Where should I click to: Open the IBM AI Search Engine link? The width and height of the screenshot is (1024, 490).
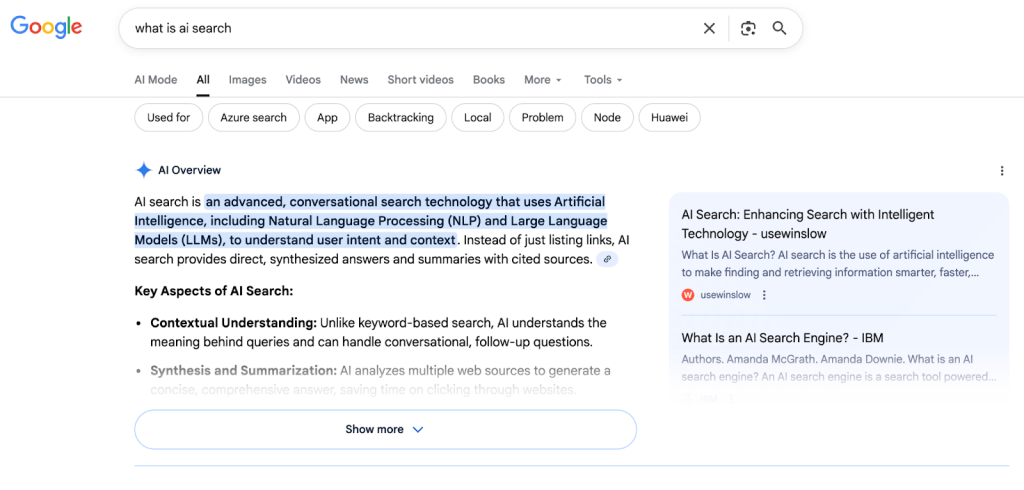tap(782, 338)
